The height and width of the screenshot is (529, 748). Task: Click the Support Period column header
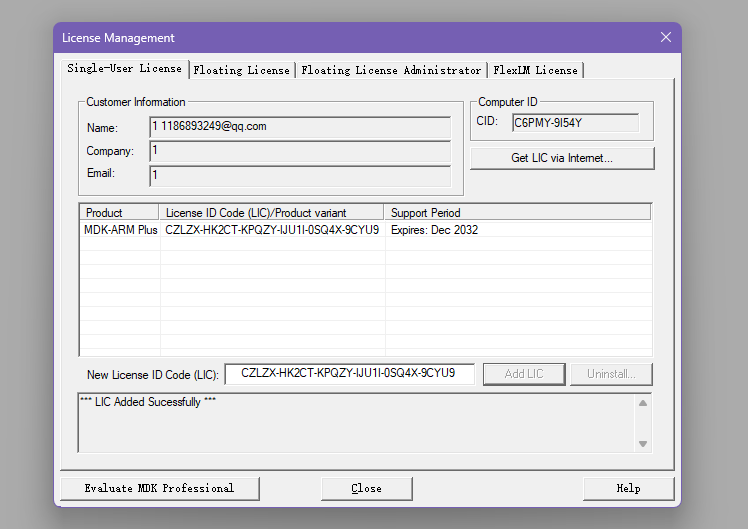pos(518,212)
